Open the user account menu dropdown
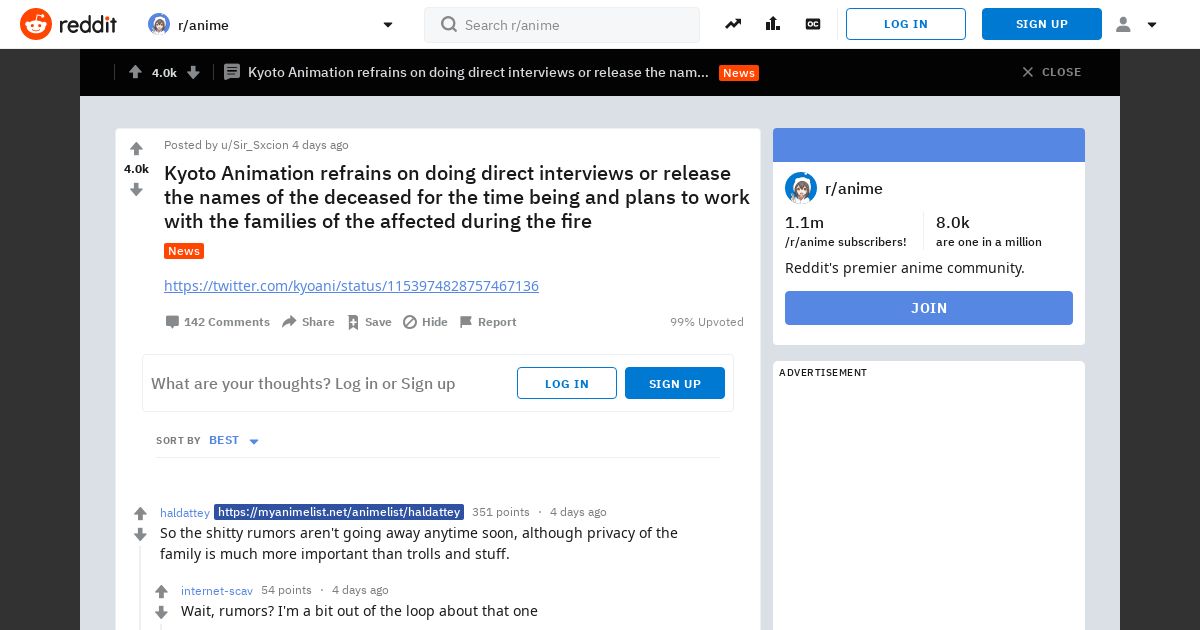This screenshot has height=630, width=1200. (x=1136, y=24)
